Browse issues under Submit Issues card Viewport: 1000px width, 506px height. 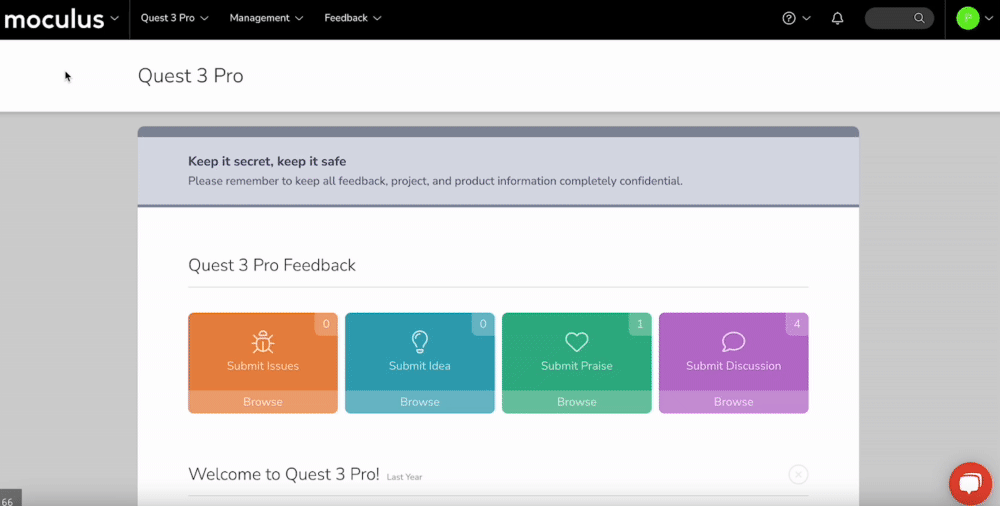tap(263, 402)
